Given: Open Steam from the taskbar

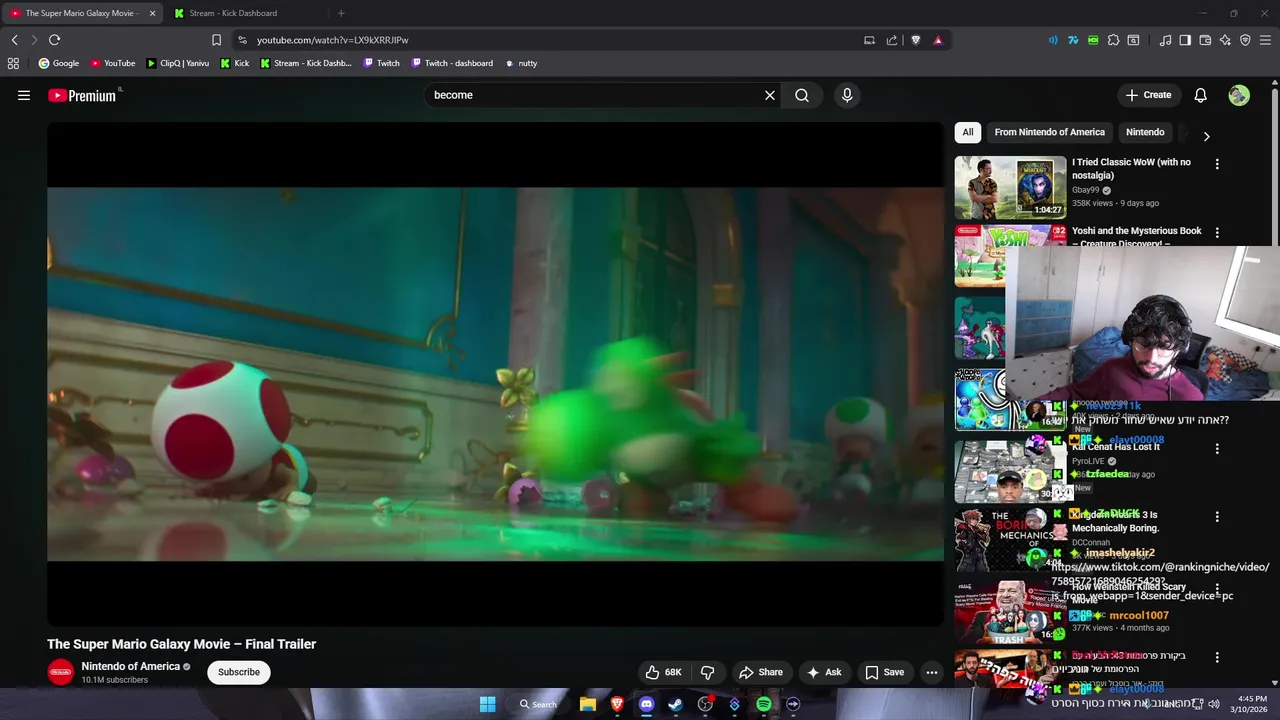Looking at the screenshot, I should (x=676, y=704).
